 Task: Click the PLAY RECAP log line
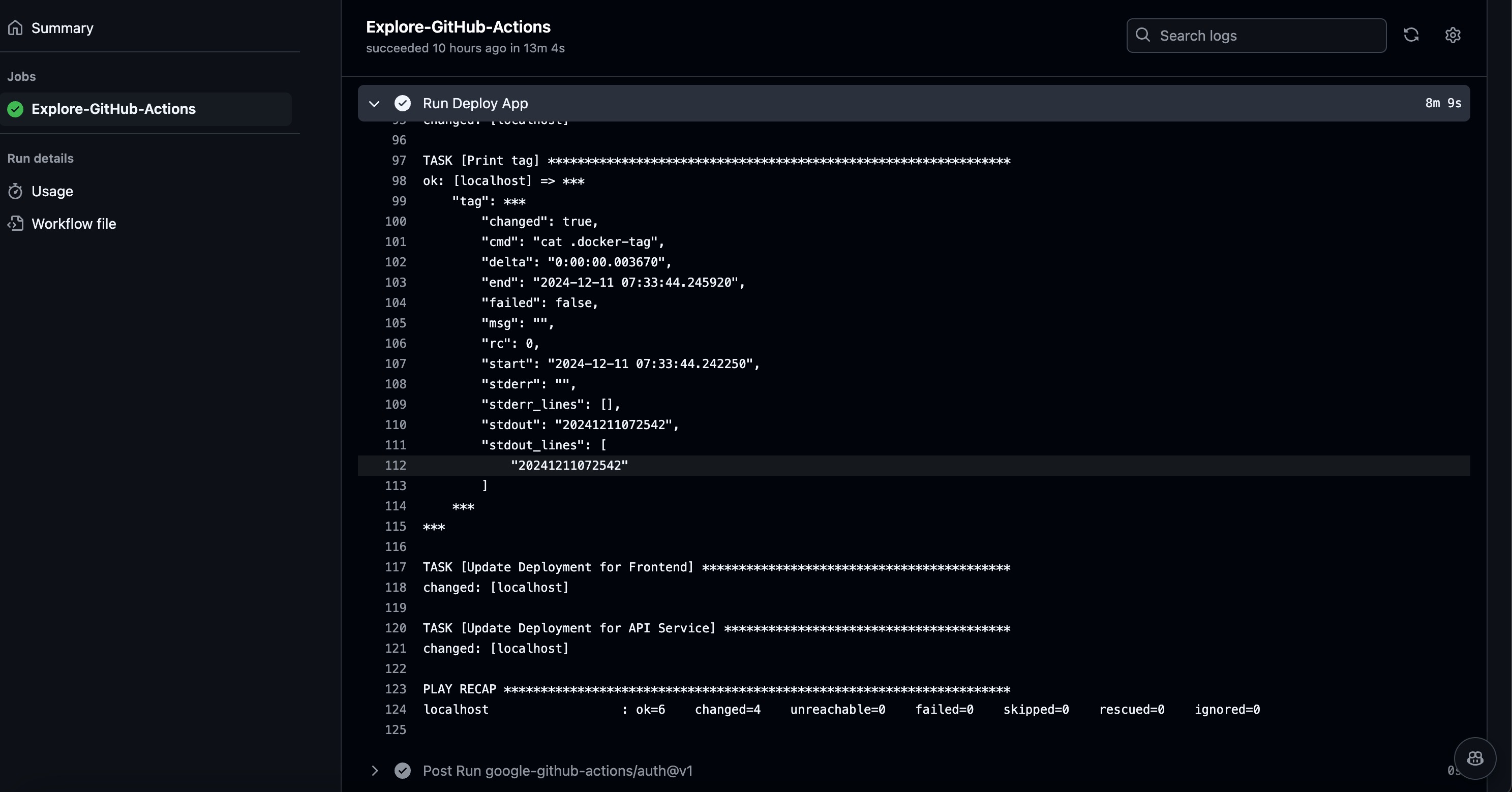(717, 689)
